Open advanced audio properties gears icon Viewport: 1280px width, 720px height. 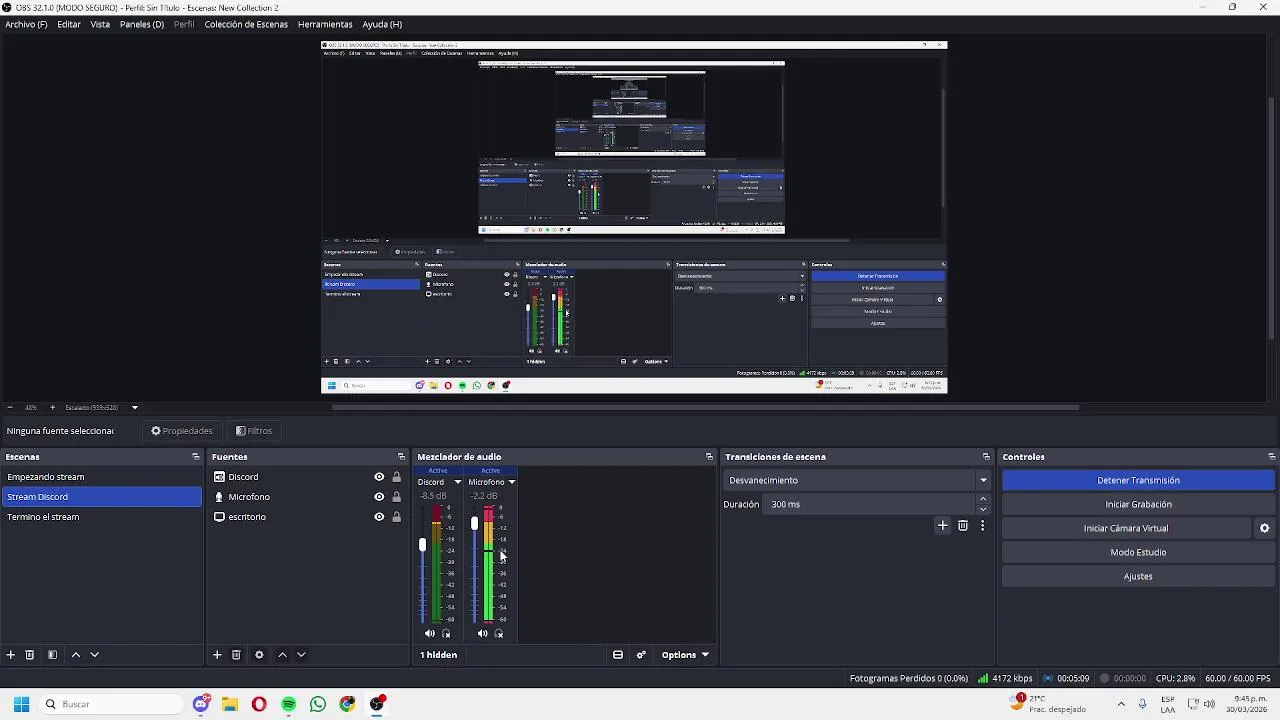[x=641, y=655]
